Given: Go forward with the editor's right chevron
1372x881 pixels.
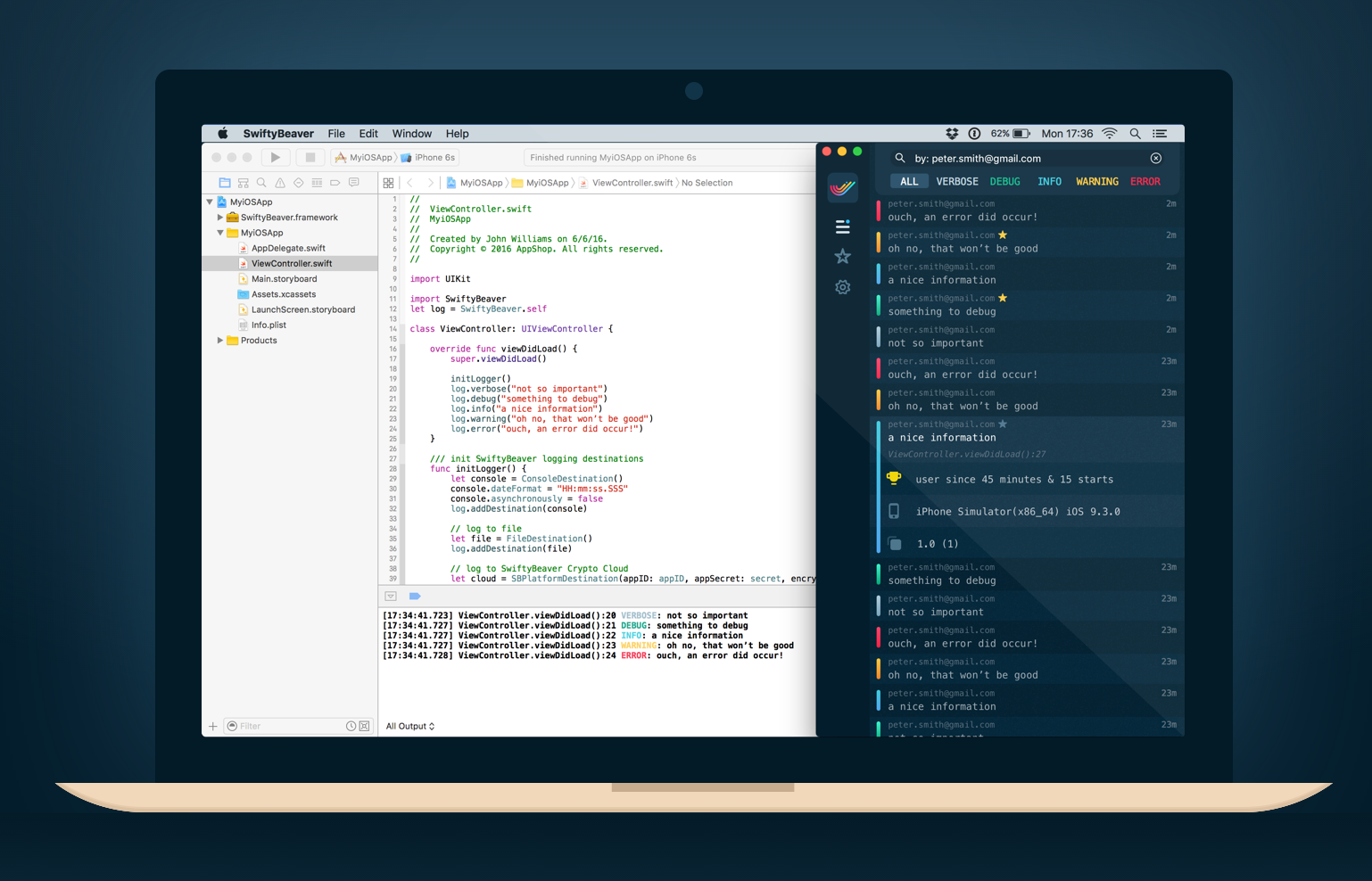Looking at the screenshot, I should 430,183.
